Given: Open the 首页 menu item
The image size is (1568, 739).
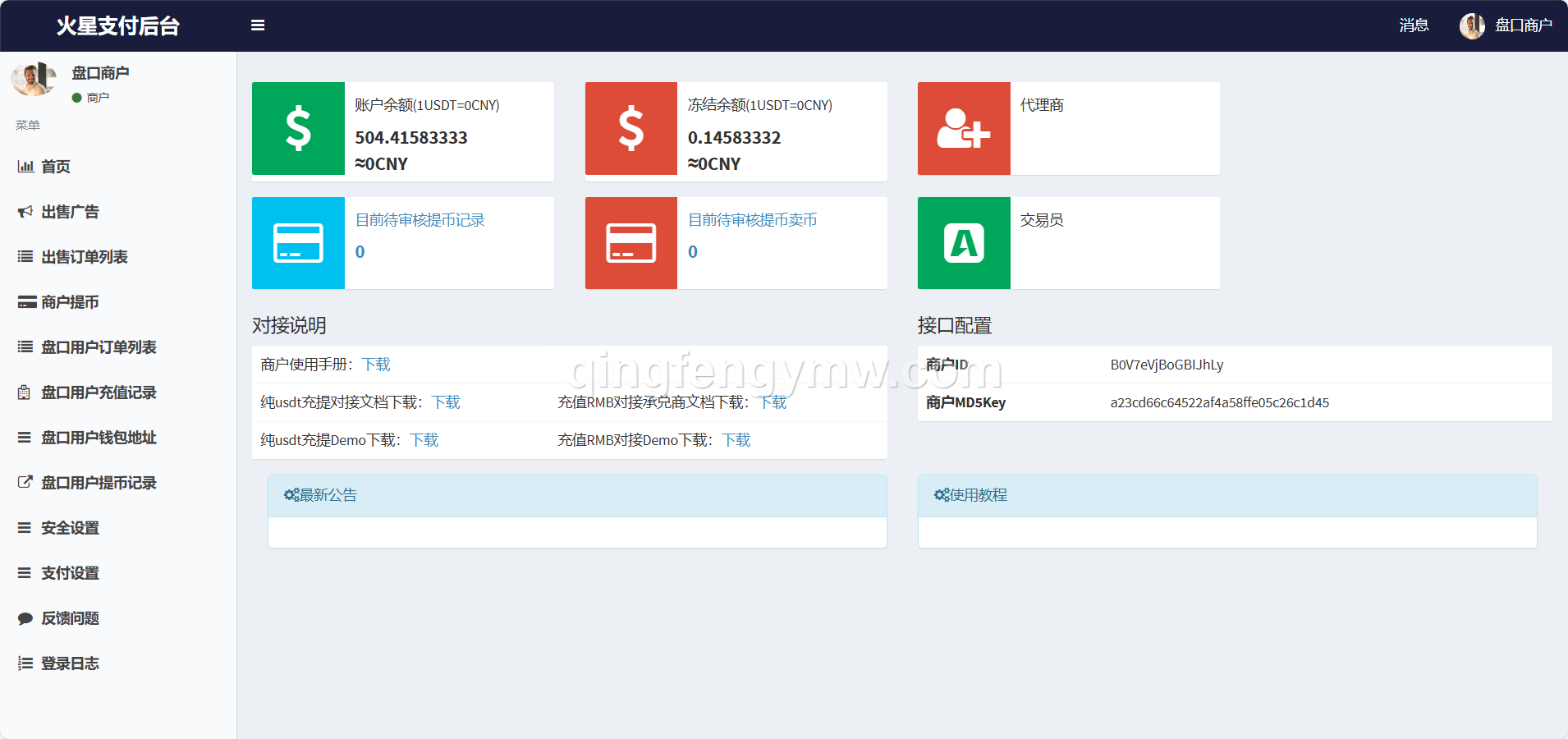Looking at the screenshot, I should point(118,167).
